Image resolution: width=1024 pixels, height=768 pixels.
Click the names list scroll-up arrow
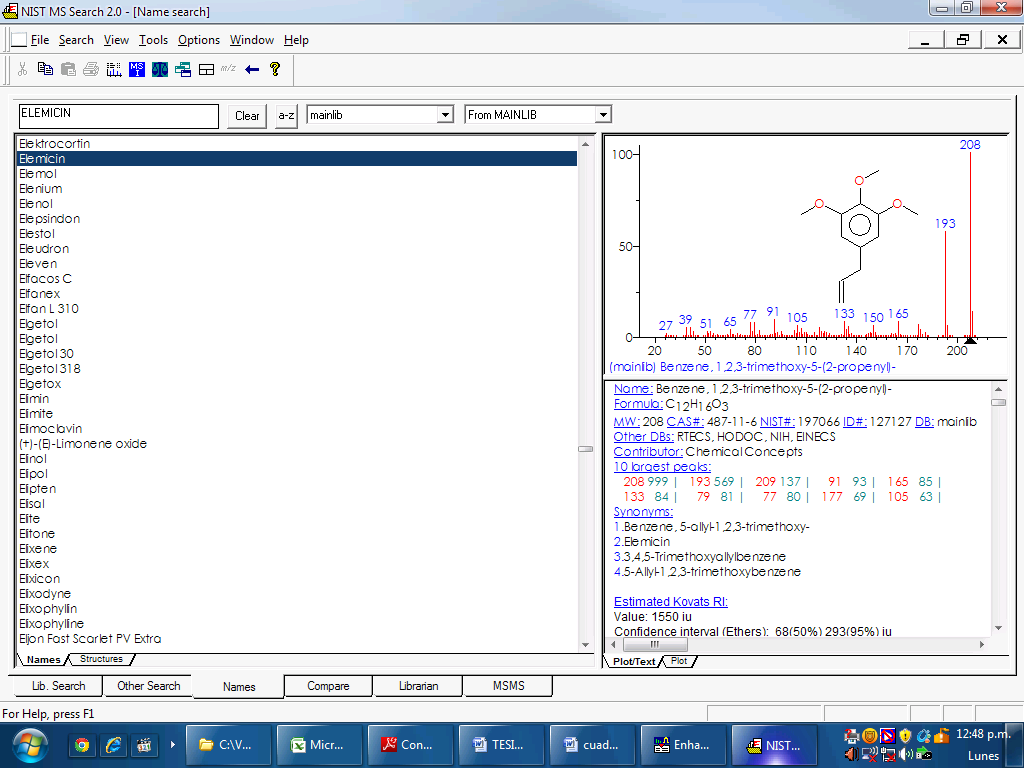click(585, 144)
